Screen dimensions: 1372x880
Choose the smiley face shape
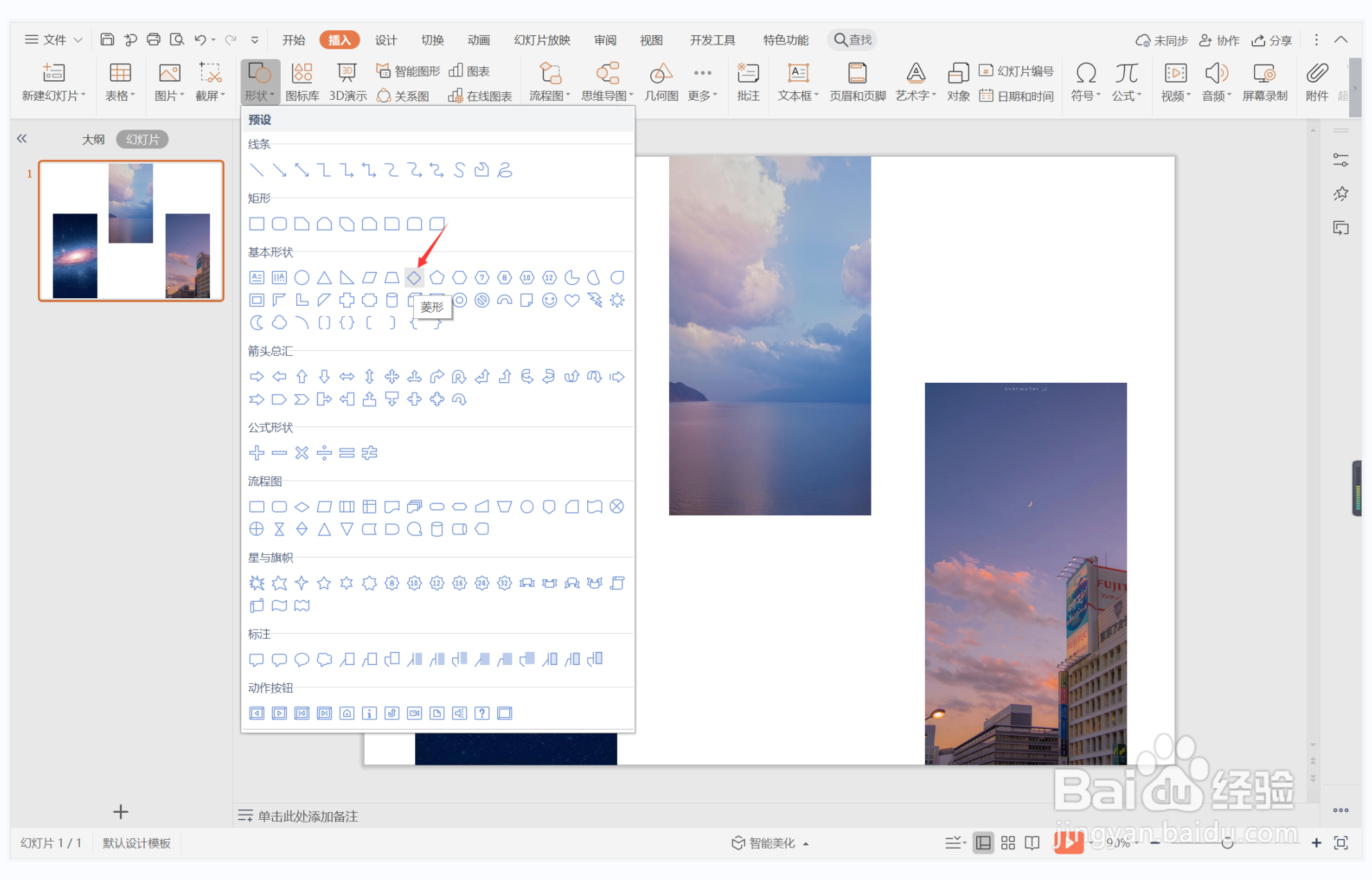point(549,300)
